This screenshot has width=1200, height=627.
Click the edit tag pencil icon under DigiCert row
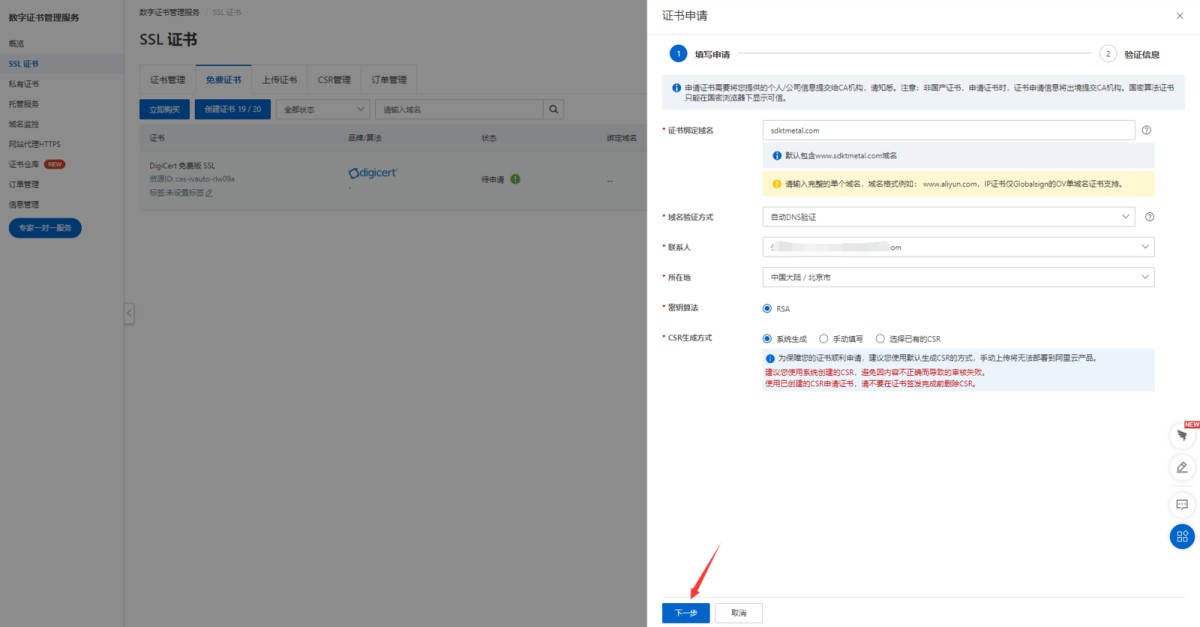[209, 192]
